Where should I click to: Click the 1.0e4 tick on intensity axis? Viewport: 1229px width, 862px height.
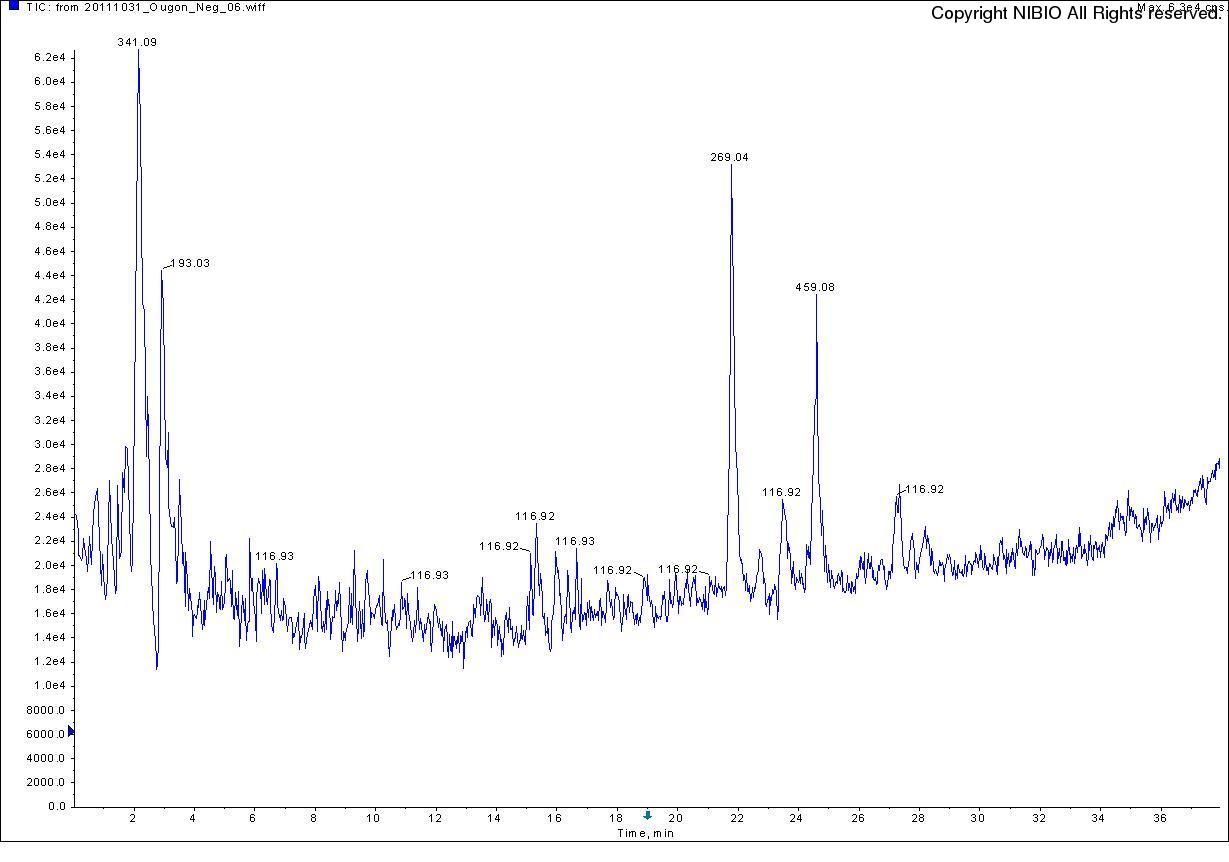point(49,686)
